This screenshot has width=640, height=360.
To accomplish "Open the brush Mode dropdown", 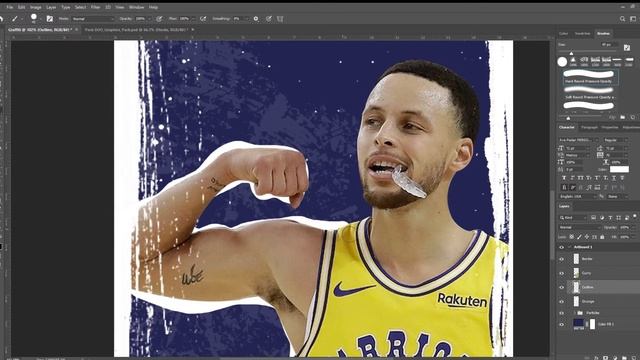I will (x=93, y=19).
